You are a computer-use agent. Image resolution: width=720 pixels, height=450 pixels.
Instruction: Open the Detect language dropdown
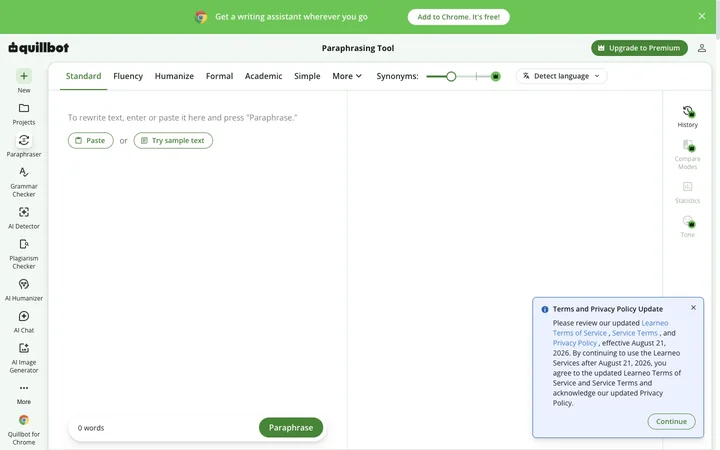(x=561, y=76)
